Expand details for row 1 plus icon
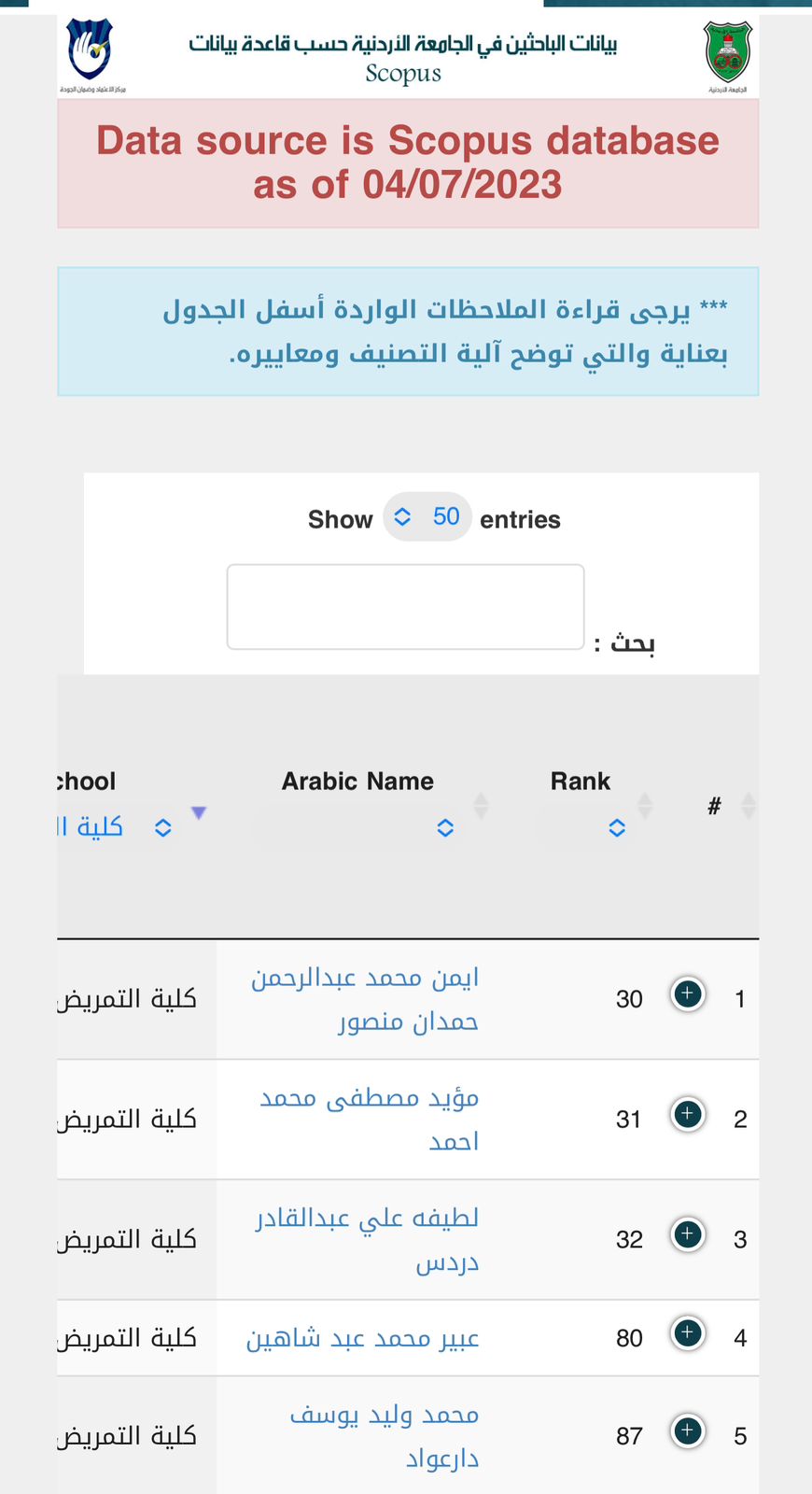Image resolution: width=812 pixels, height=1494 pixels. [688, 994]
